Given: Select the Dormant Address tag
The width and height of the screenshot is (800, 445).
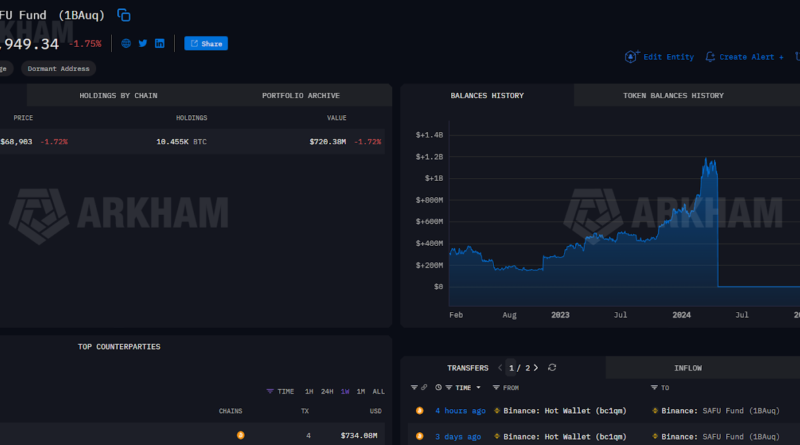Looking at the screenshot, I should coord(58,68).
